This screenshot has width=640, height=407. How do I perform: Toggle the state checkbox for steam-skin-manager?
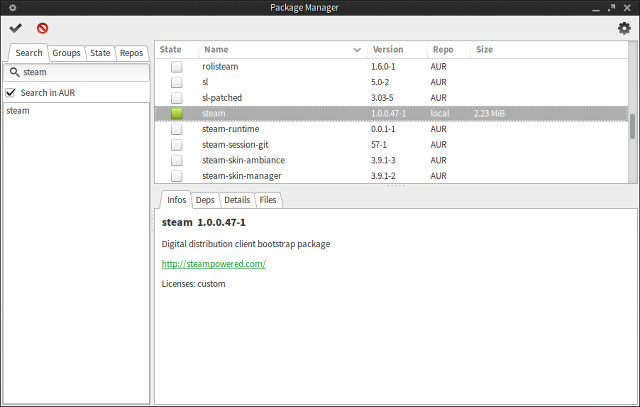[177, 176]
